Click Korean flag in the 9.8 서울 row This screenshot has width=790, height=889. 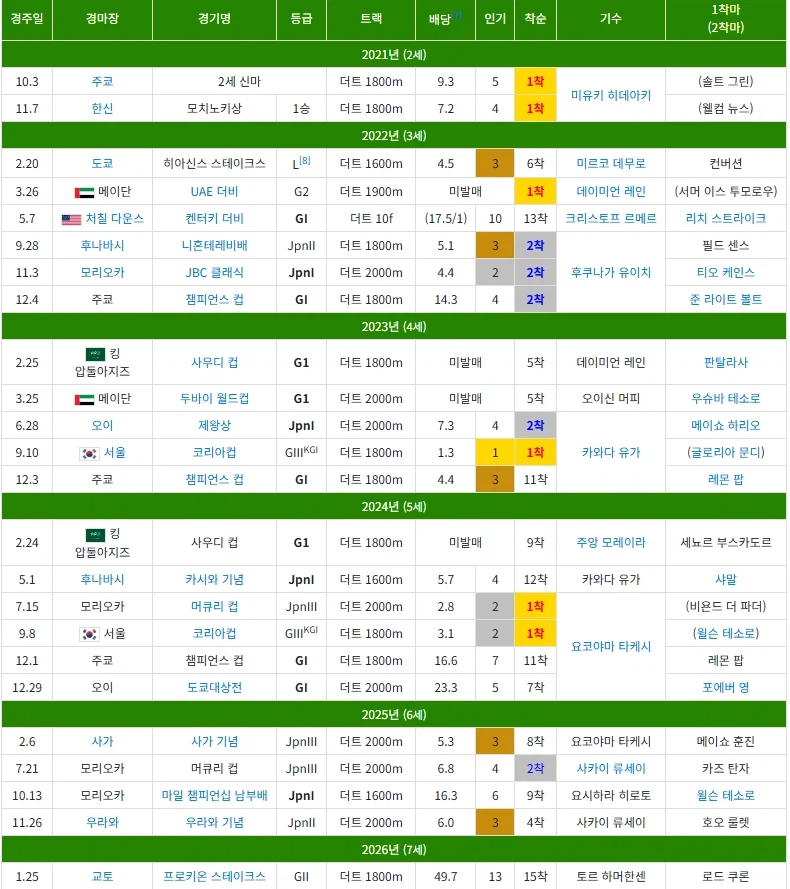pyautogui.click(x=89, y=633)
